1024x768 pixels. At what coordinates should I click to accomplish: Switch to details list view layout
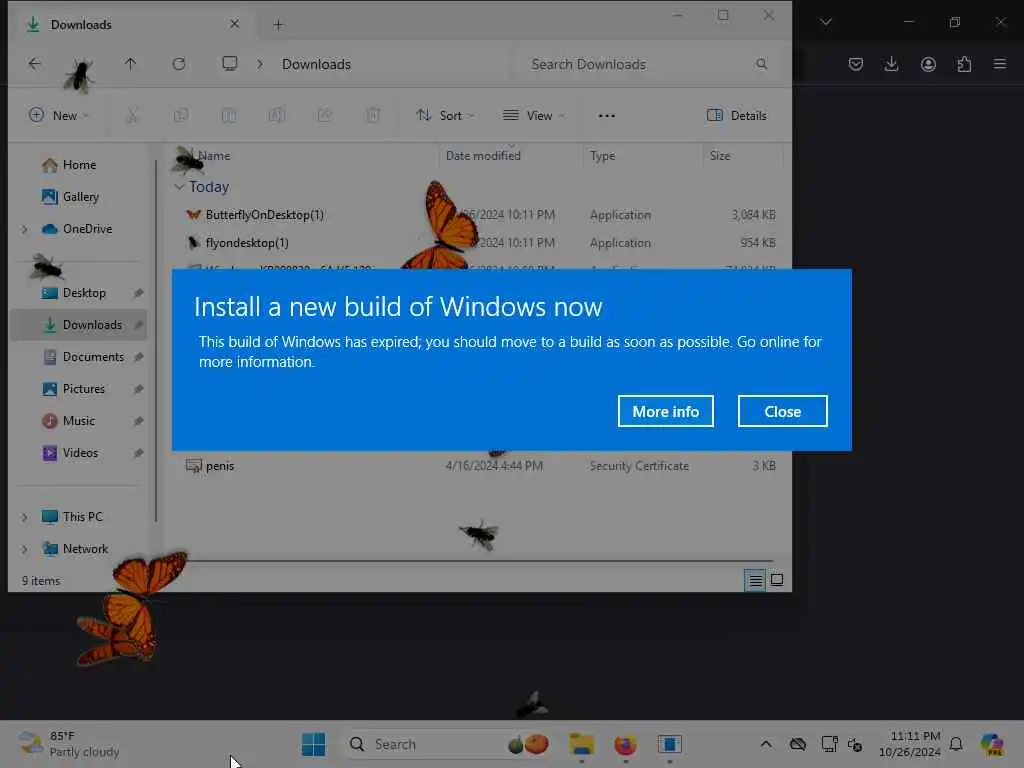pyautogui.click(x=755, y=580)
